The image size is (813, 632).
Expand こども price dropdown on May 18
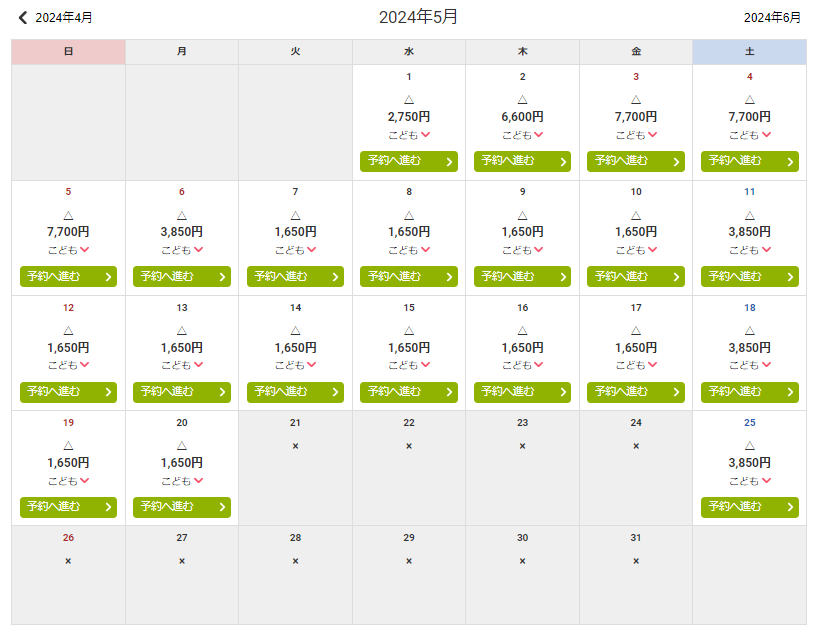[750, 365]
